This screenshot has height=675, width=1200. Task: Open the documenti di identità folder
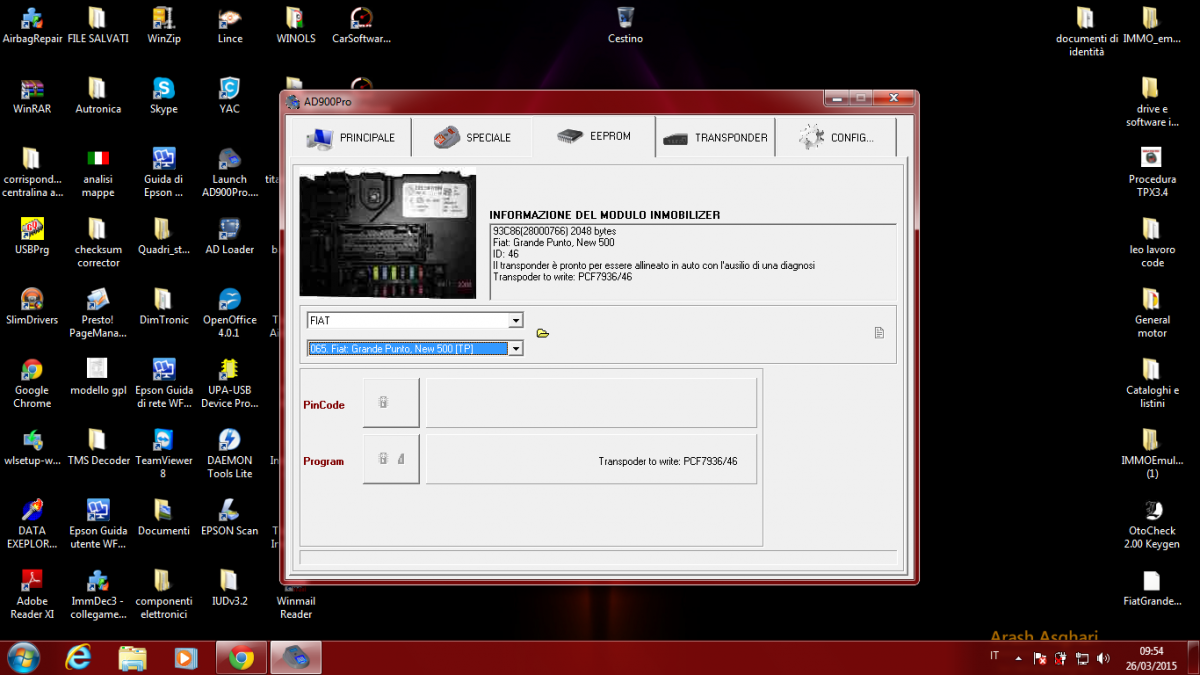[x=1086, y=32]
